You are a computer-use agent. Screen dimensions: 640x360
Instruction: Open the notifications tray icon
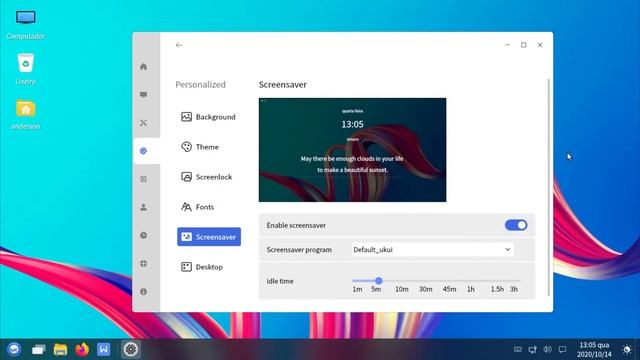click(562, 349)
